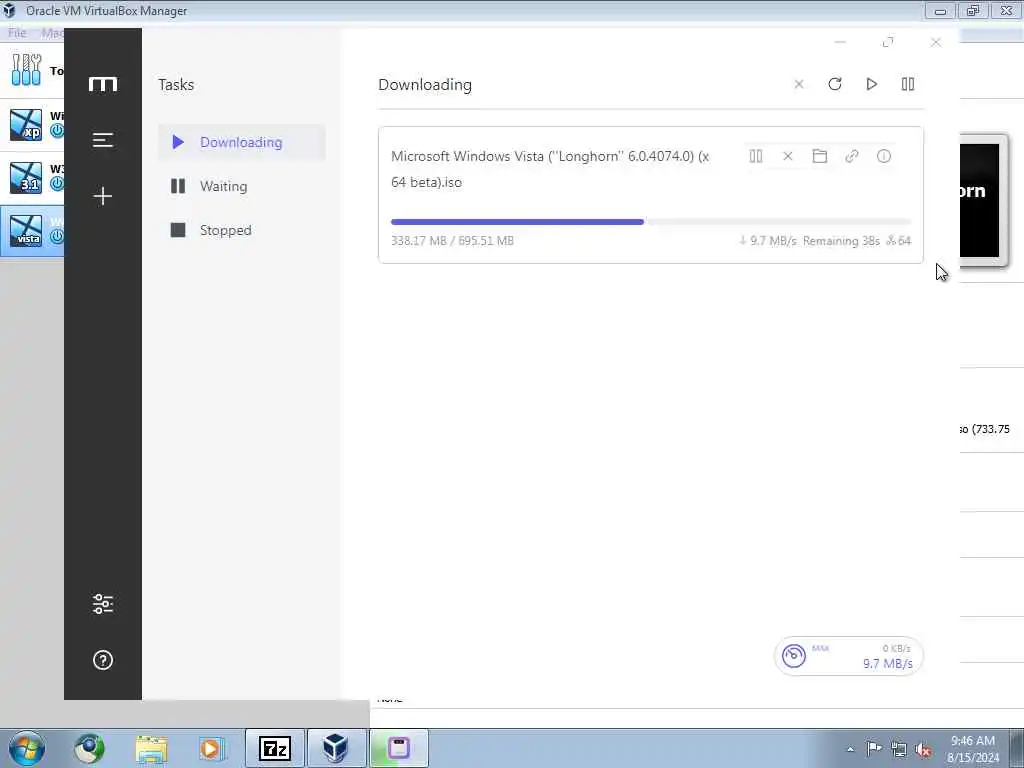Remove the Longhorn iso download task
Screen dimensions: 1024x768
click(788, 156)
